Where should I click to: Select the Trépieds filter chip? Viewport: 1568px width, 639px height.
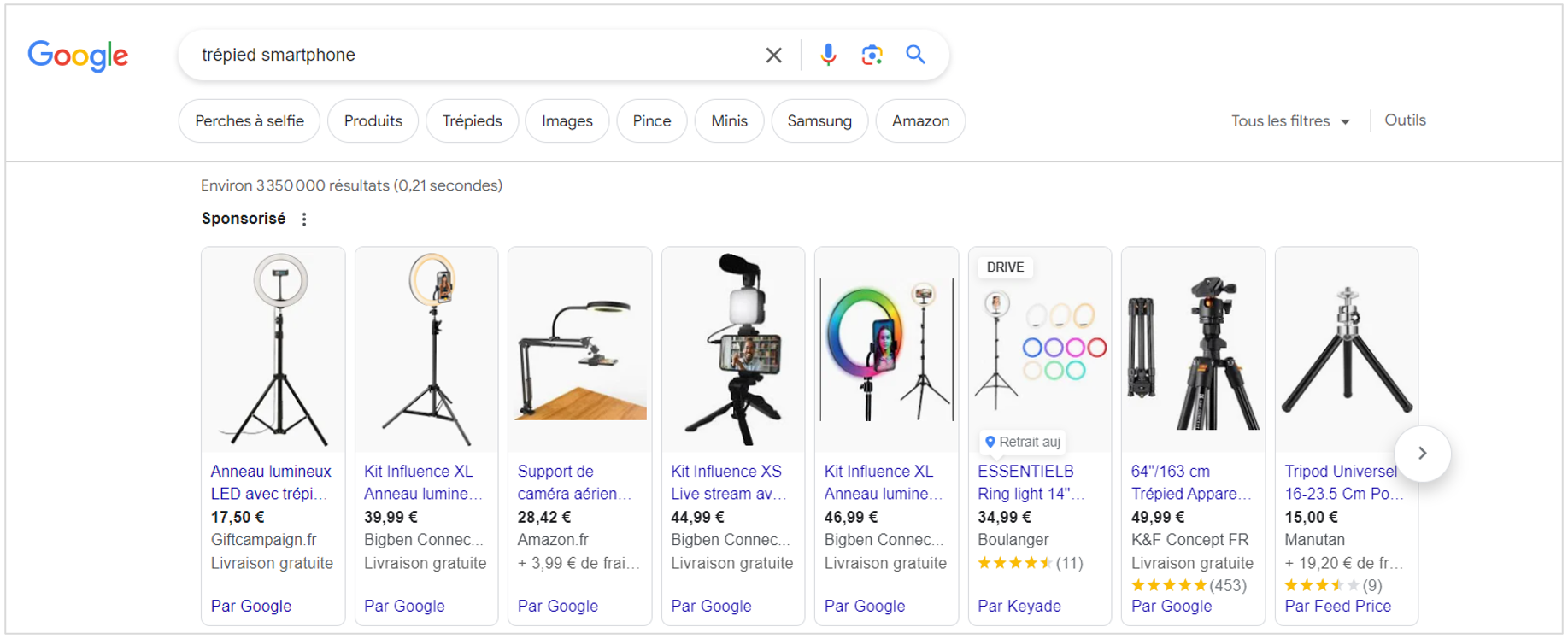(473, 120)
